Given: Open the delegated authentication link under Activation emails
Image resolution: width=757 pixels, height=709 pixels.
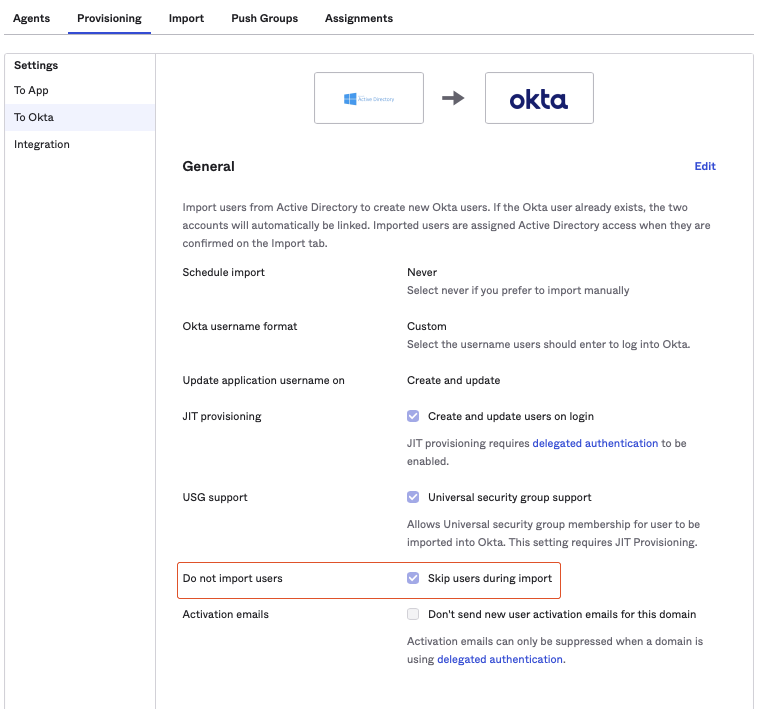Looking at the screenshot, I should pyautogui.click(x=500, y=660).
